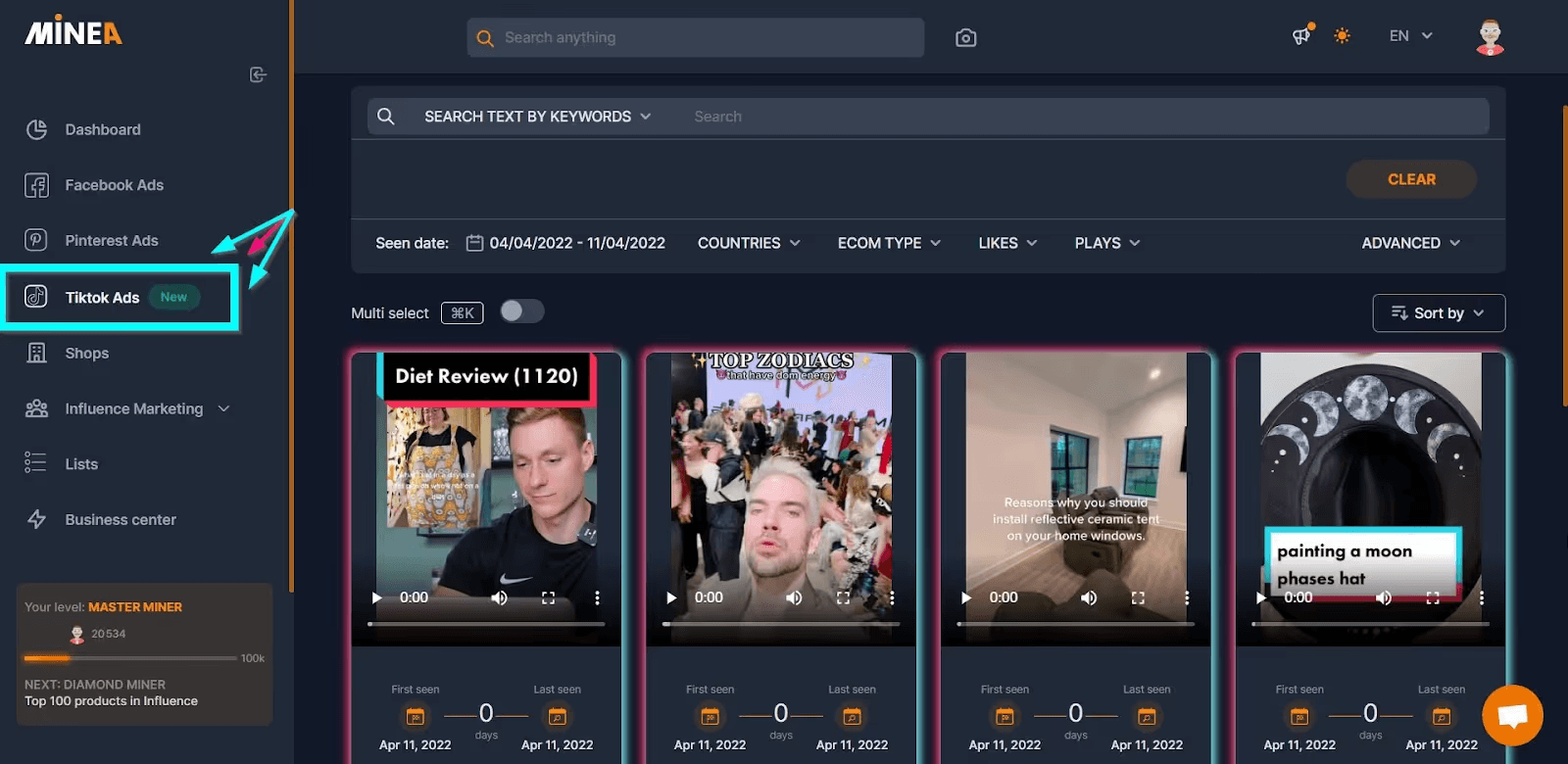This screenshot has height=764, width=1568.
Task: Open more options on ceramic tint video
Action: 1187,597
